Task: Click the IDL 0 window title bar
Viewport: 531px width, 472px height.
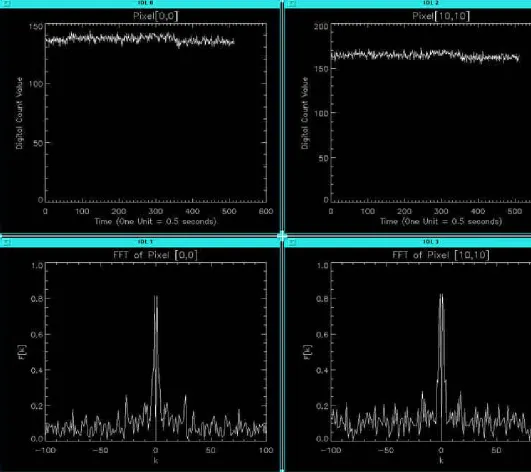Action: click(140, 4)
